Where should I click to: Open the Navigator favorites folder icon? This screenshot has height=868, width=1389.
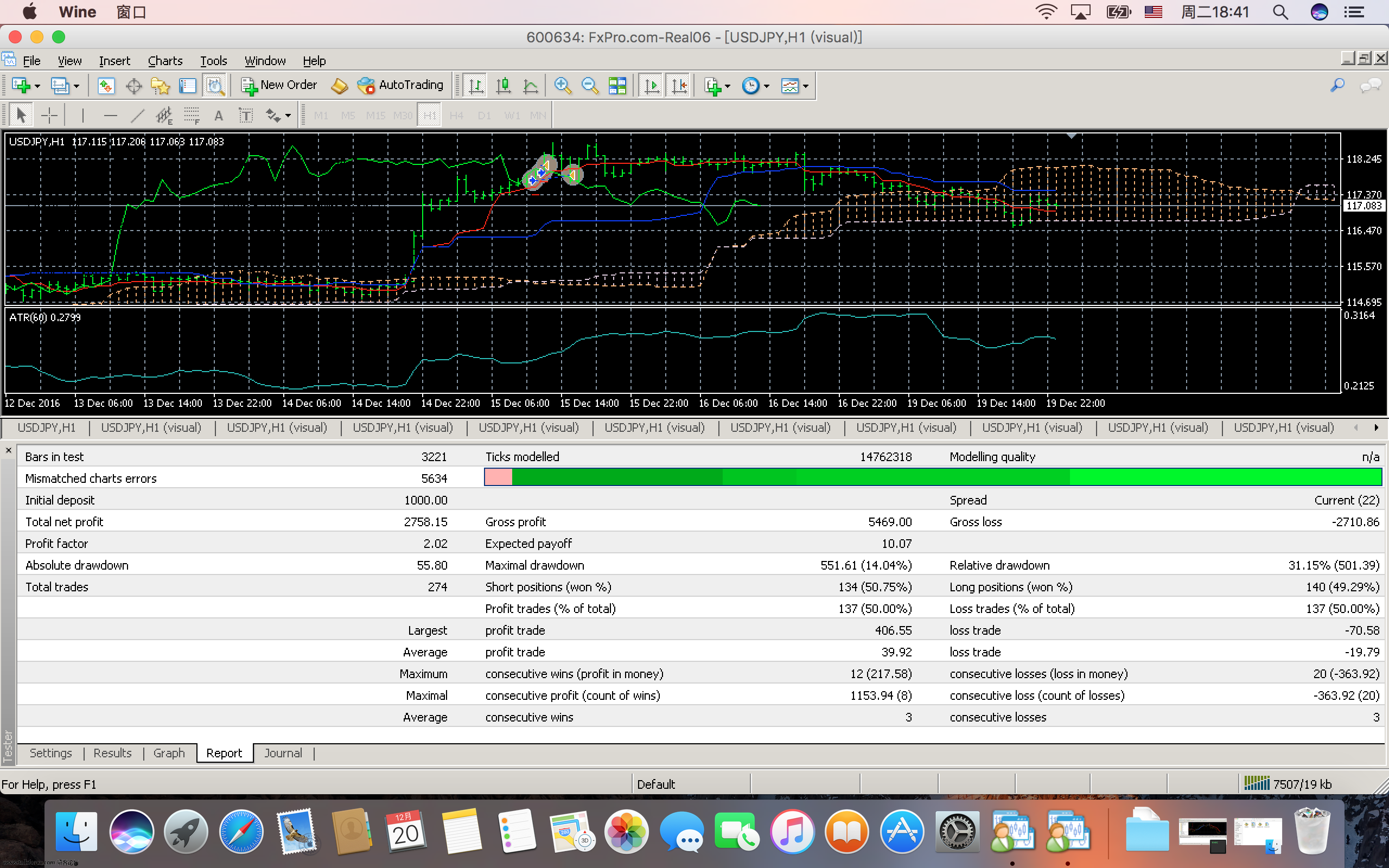[x=161, y=86]
